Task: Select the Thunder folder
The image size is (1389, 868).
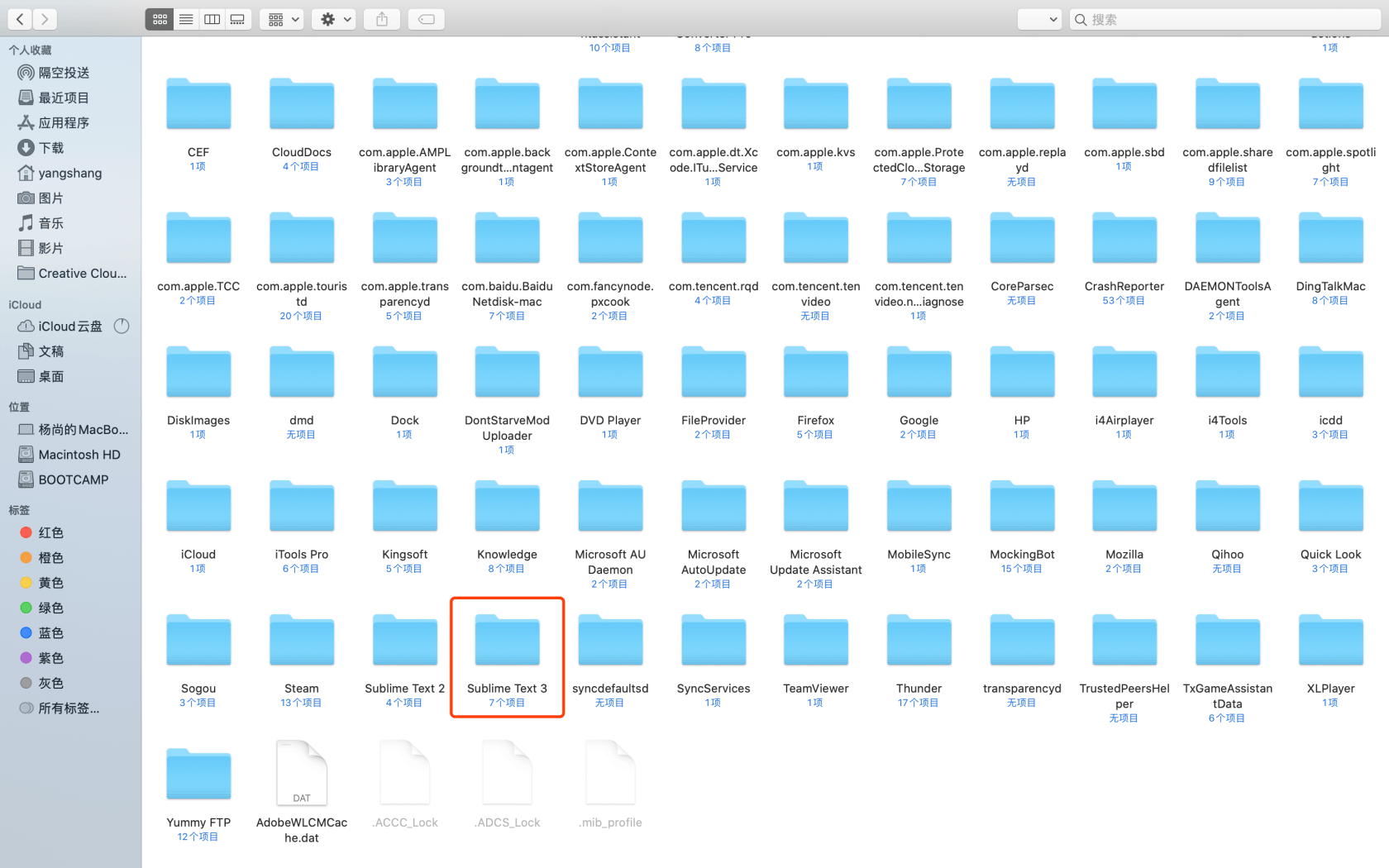Action: click(x=919, y=641)
